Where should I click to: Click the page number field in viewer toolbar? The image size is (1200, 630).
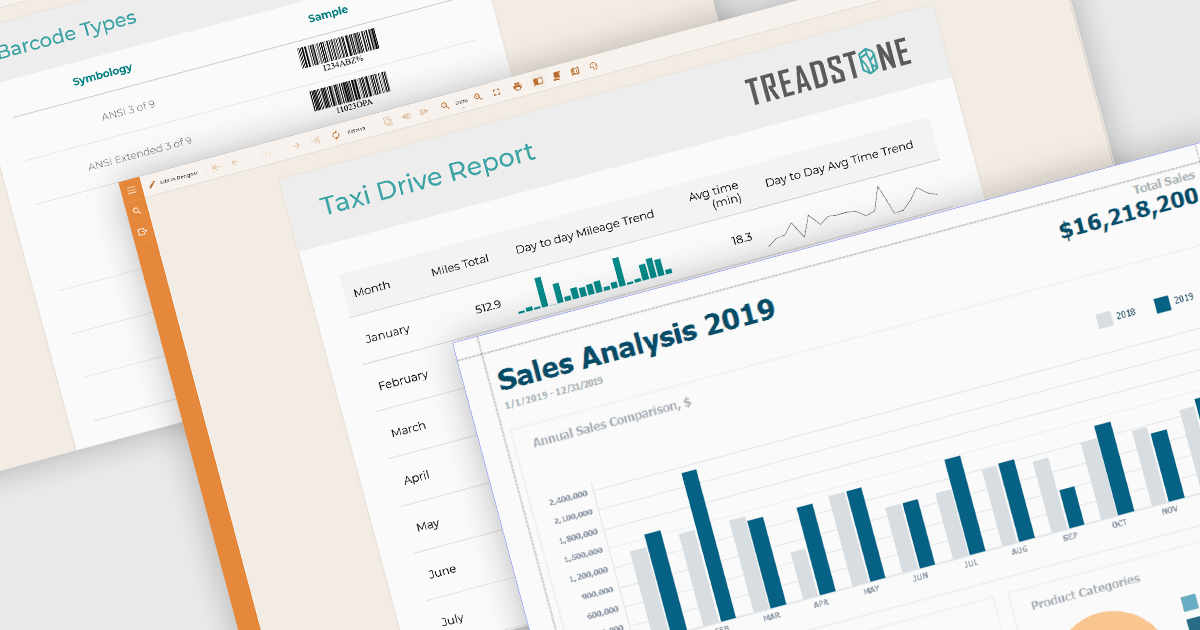click(x=266, y=153)
